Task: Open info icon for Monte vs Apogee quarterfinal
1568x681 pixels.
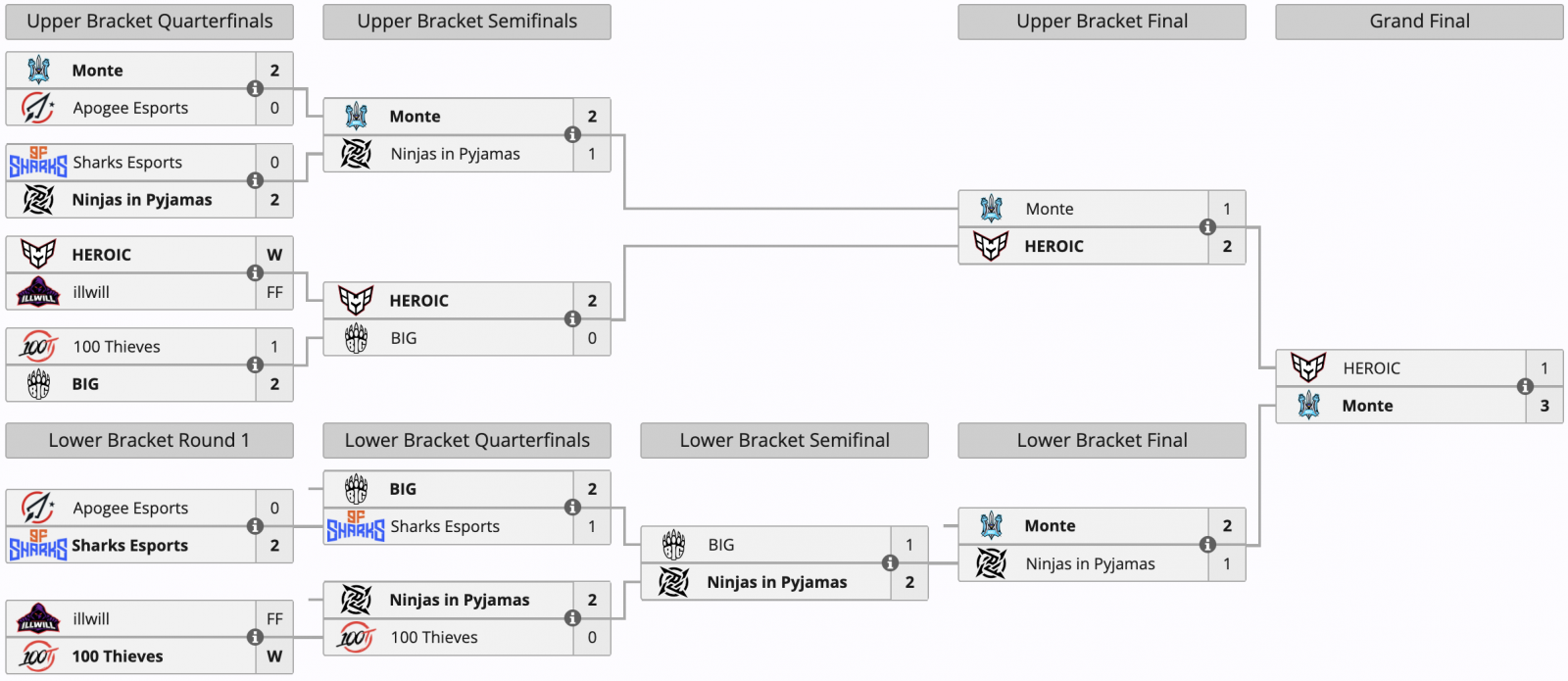Action: [x=255, y=89]
